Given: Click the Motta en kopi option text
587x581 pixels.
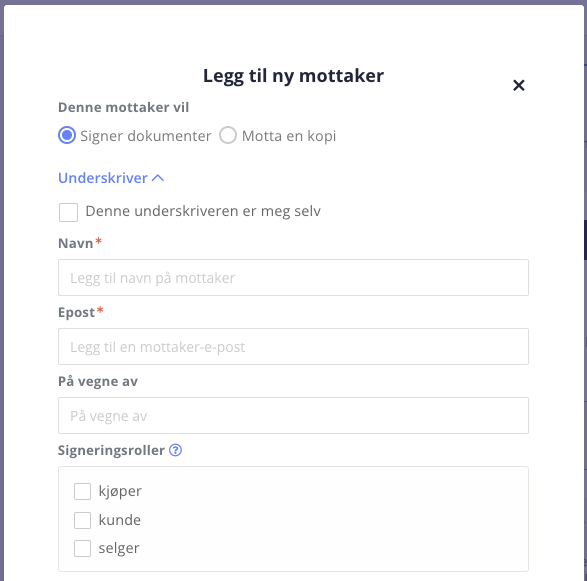Looking at the screenshot, I should click(289, 136).
